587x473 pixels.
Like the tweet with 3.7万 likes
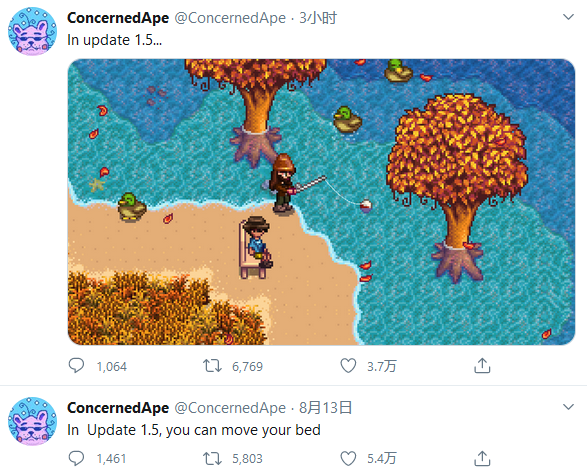348,366
